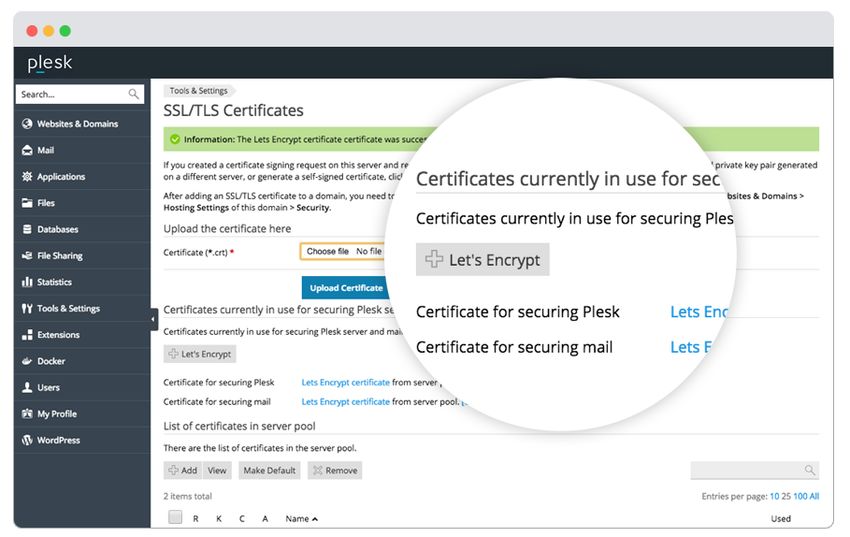Show All entries per page
Image resolution: width=850 pixels, height=537 pixels.
pos(814,496)
